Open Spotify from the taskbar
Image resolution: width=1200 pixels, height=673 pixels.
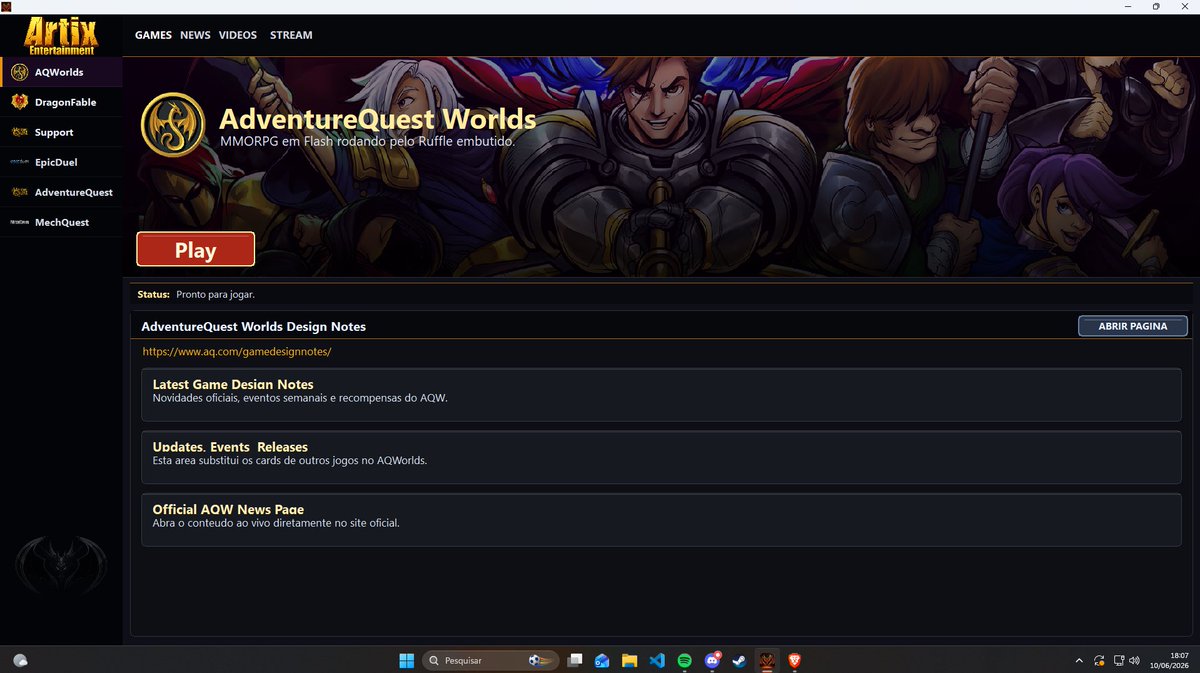pyautogui.click(x=684, y=660)
